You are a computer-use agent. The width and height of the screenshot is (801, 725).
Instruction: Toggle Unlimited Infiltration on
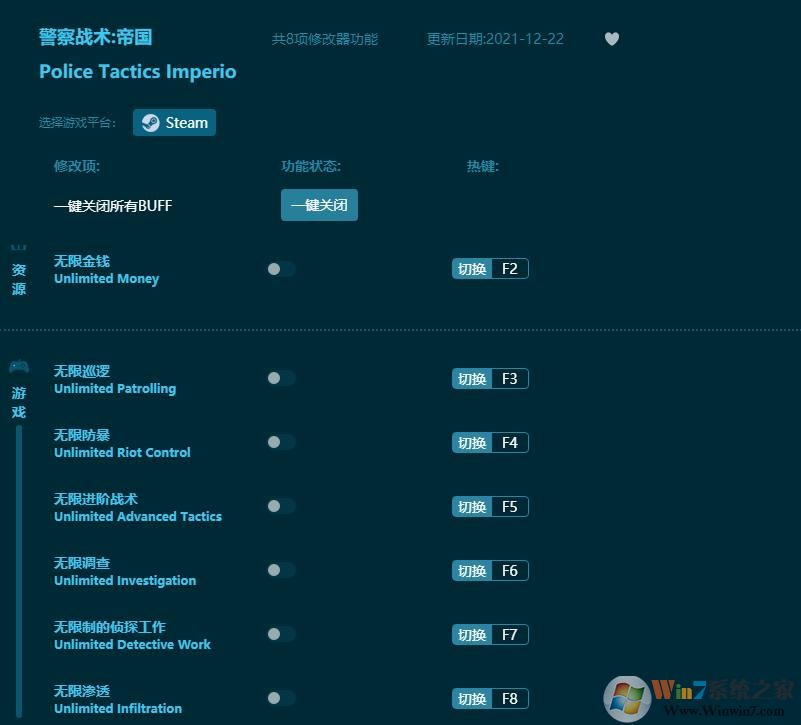click(280, 698)
